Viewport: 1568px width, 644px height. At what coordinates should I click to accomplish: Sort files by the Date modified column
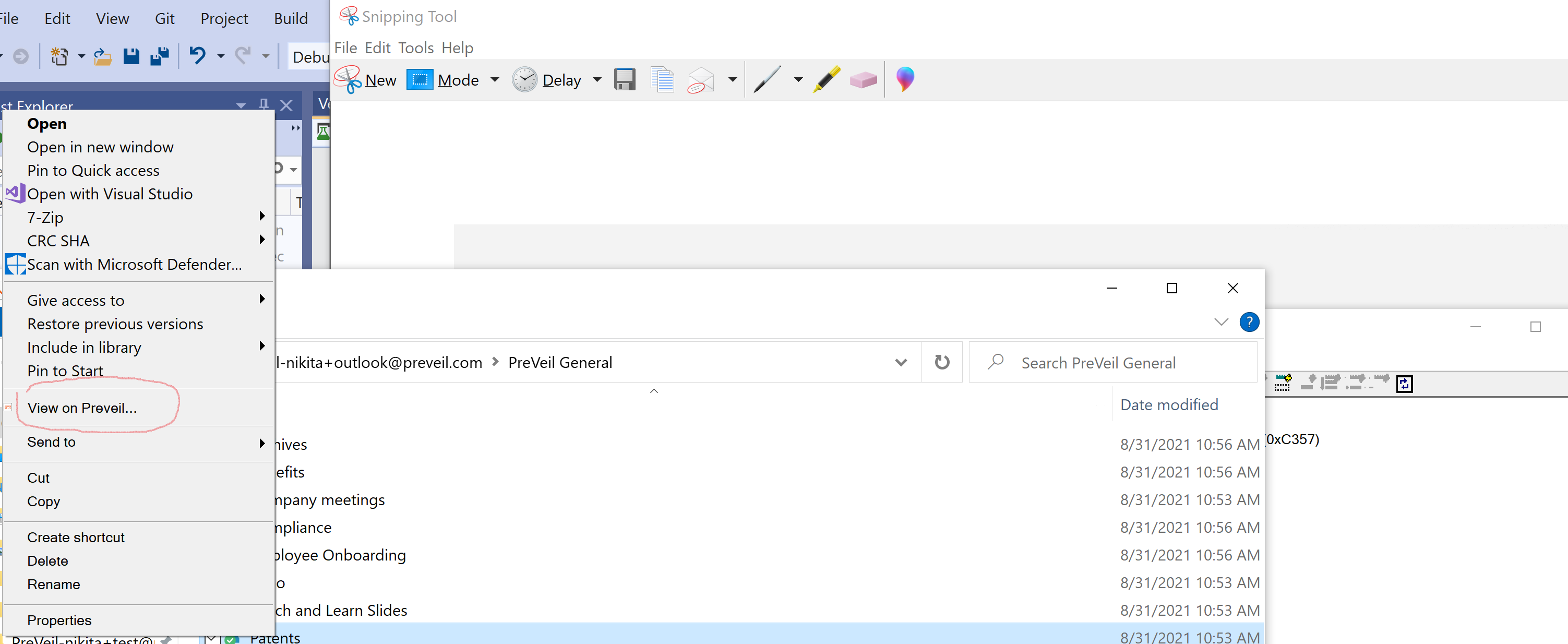[x=1169, y=404]
